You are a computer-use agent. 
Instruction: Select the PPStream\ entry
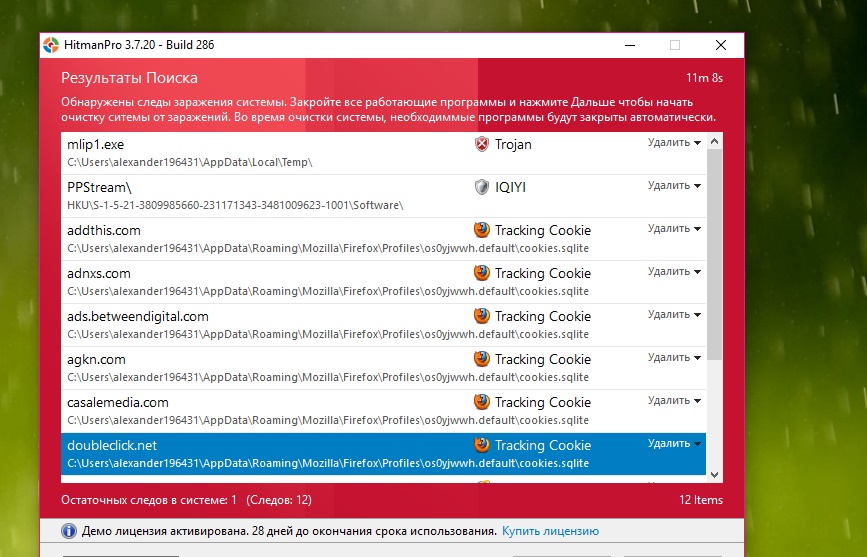[x=384, y=196]
